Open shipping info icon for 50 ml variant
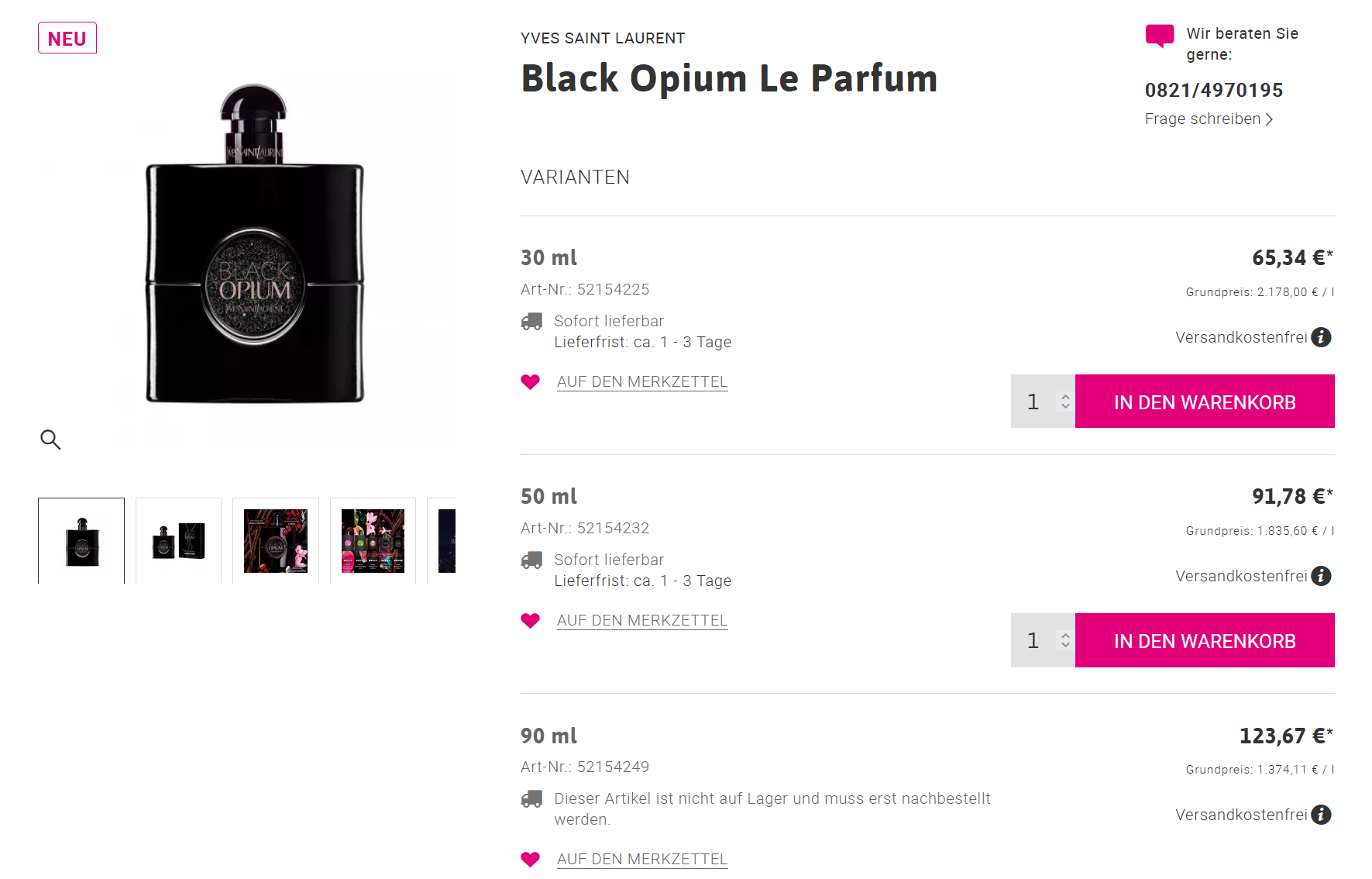Image resolution: width=1372 pixels, height=879 pixels. [1321, 576]
